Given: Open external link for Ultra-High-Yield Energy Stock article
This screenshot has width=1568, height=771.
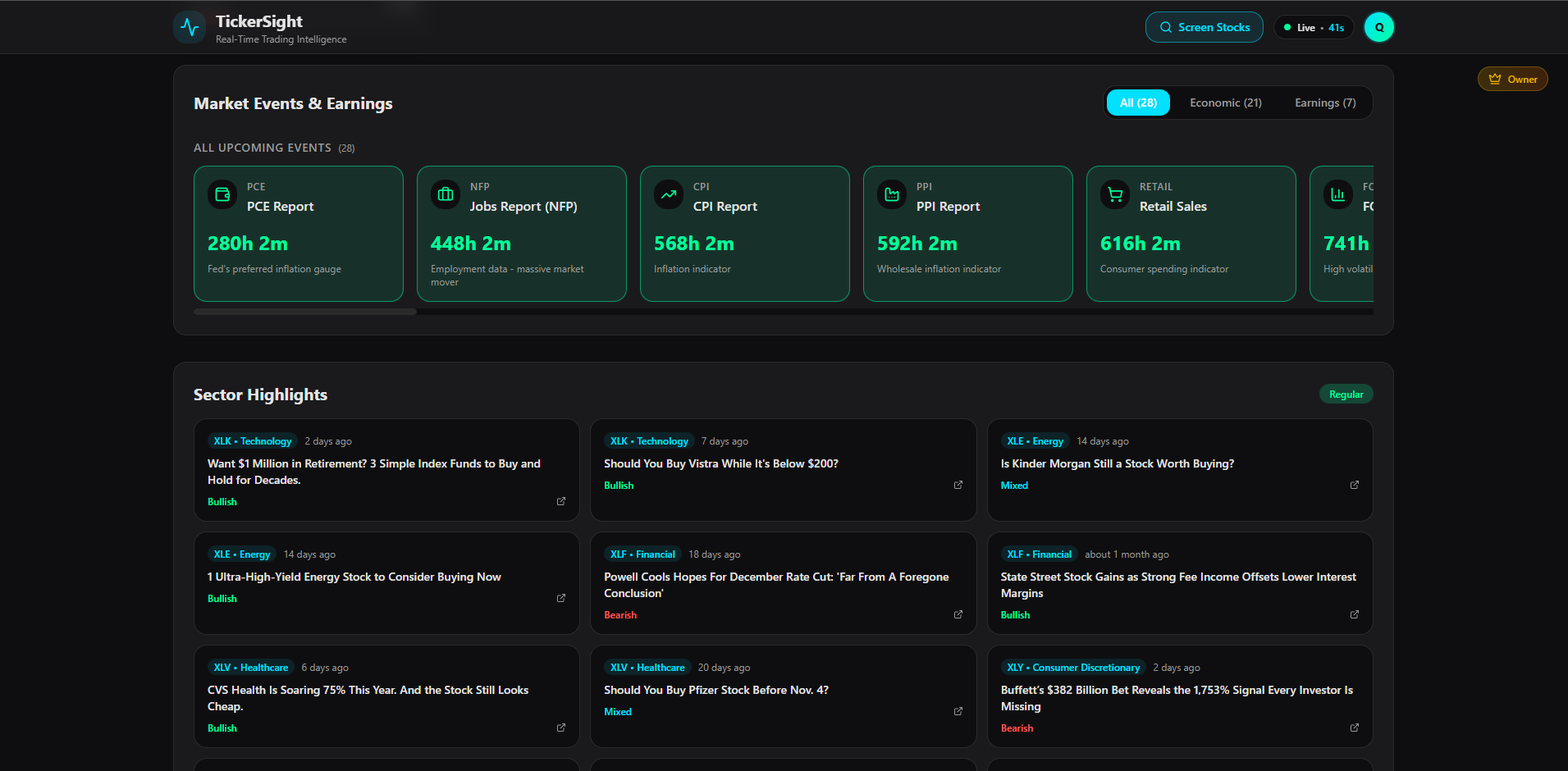Looking at the screenshot, I should click(x=561, y=598).
